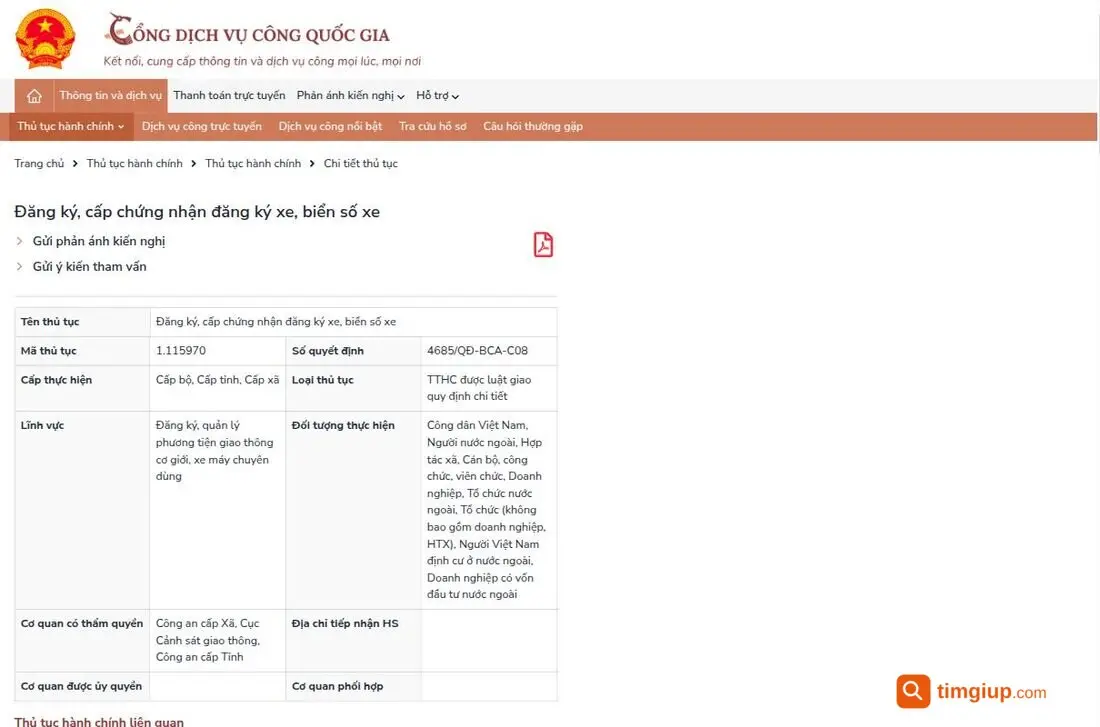Expand Phản ánh kiến nghị dropdown
Image resolution: width=1100 pixels, height=727 pixels.
click(350, 95)
